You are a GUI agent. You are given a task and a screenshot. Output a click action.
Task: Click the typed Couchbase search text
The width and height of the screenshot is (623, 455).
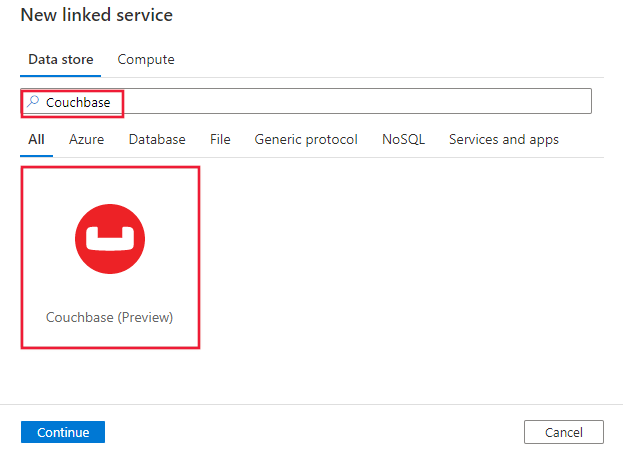[x=78, y=102]
